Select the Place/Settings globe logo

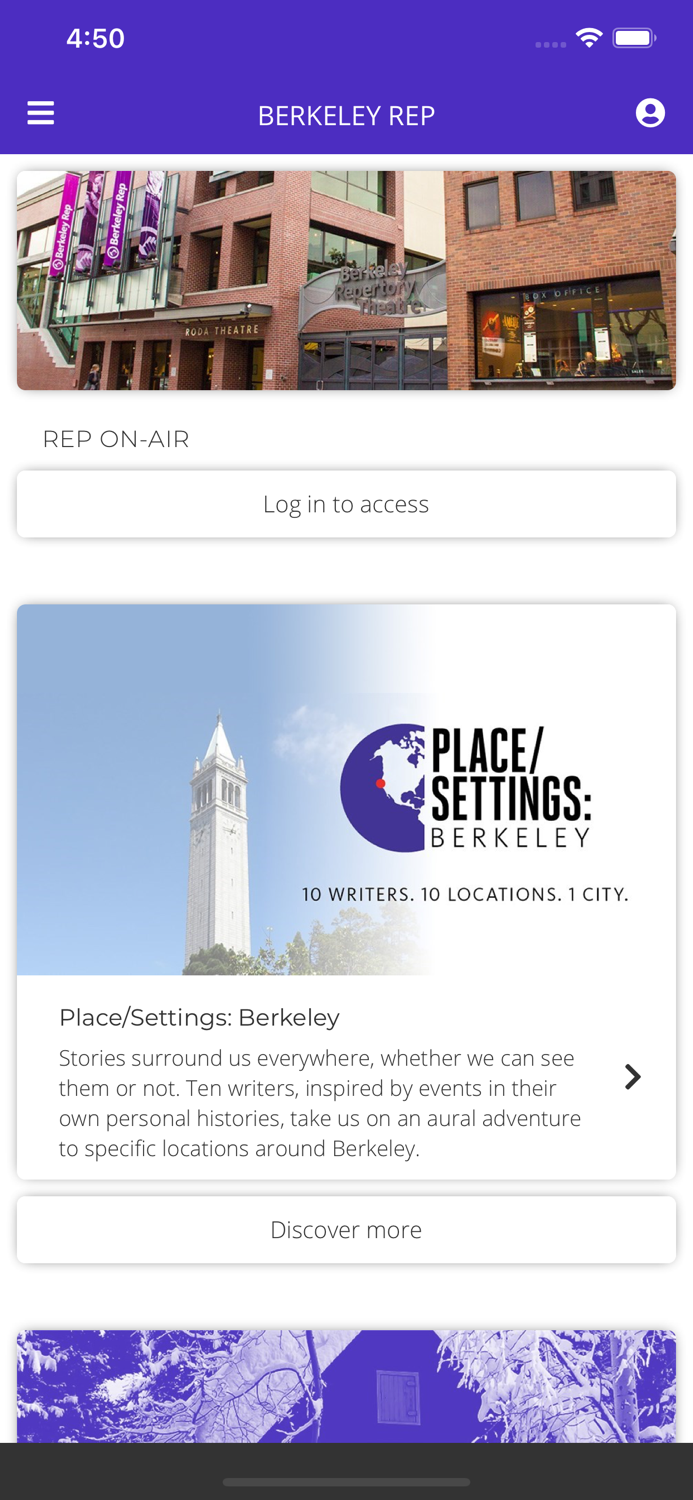pyautogui.click(x=384, y=788)
